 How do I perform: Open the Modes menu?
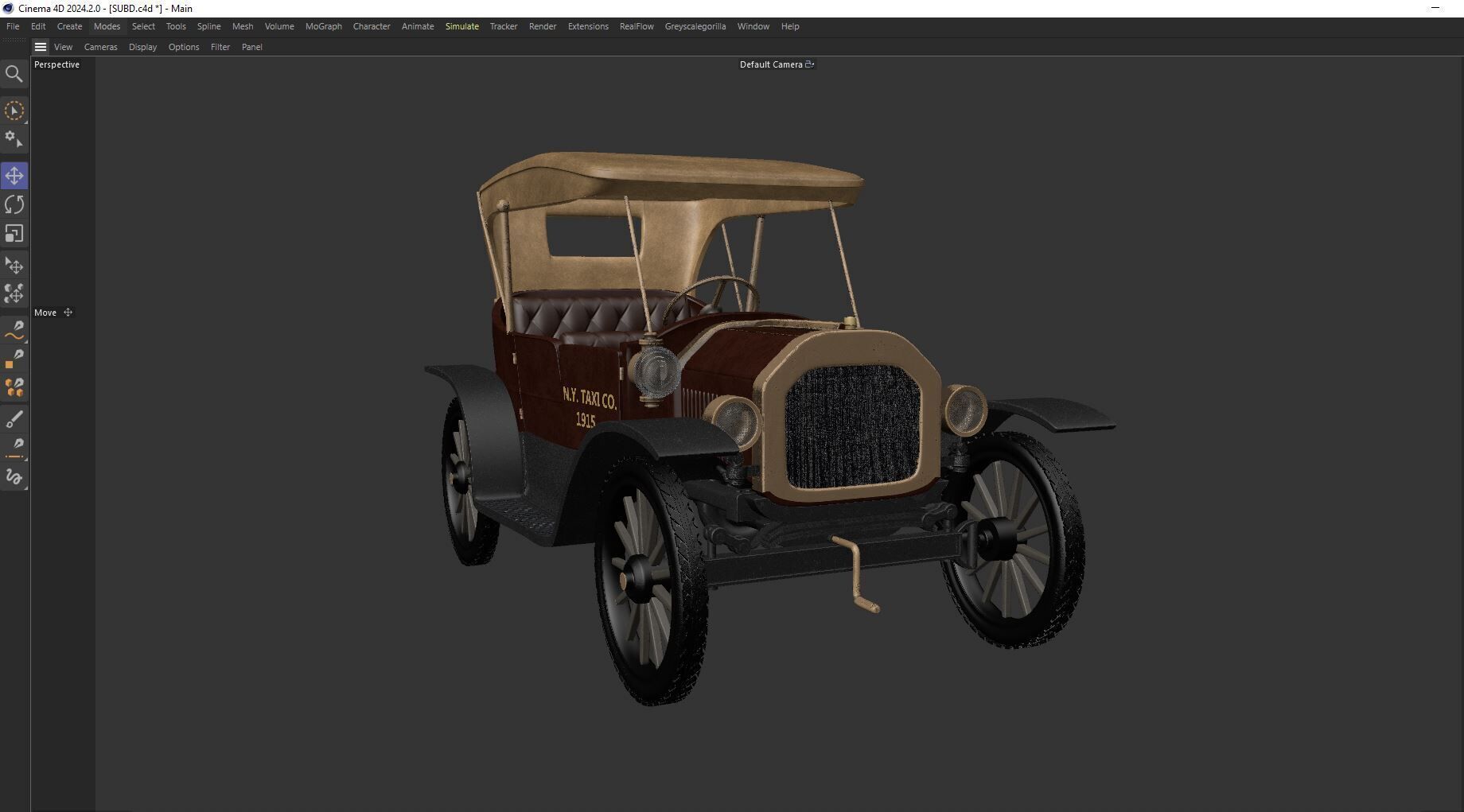[107, 26]
